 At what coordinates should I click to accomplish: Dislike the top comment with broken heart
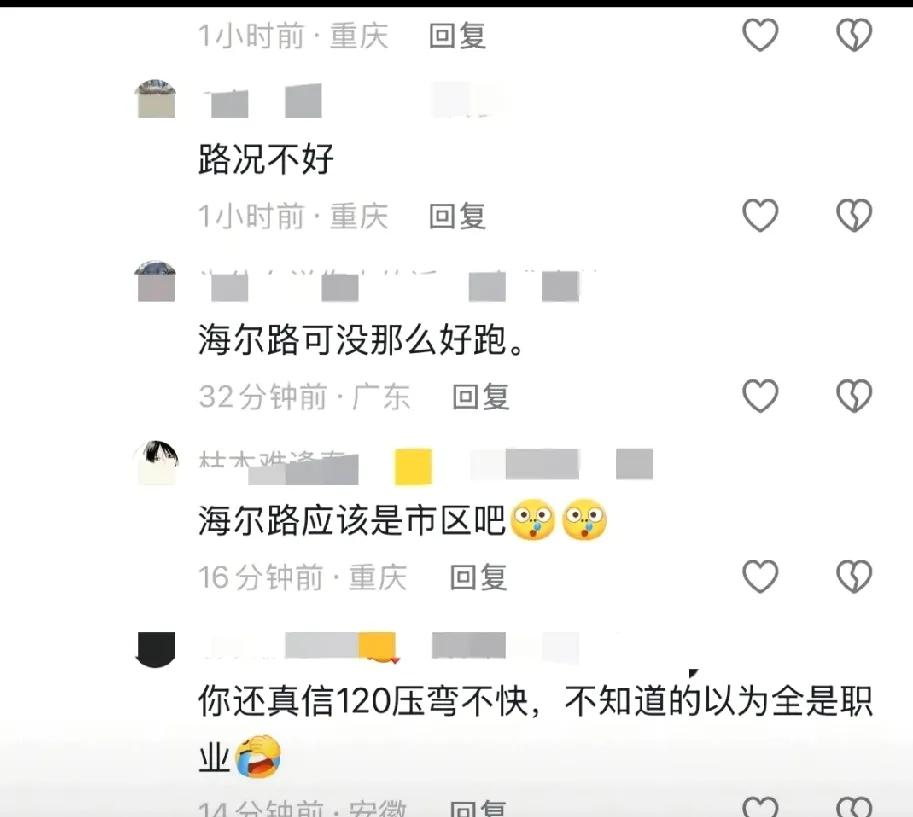854,35
